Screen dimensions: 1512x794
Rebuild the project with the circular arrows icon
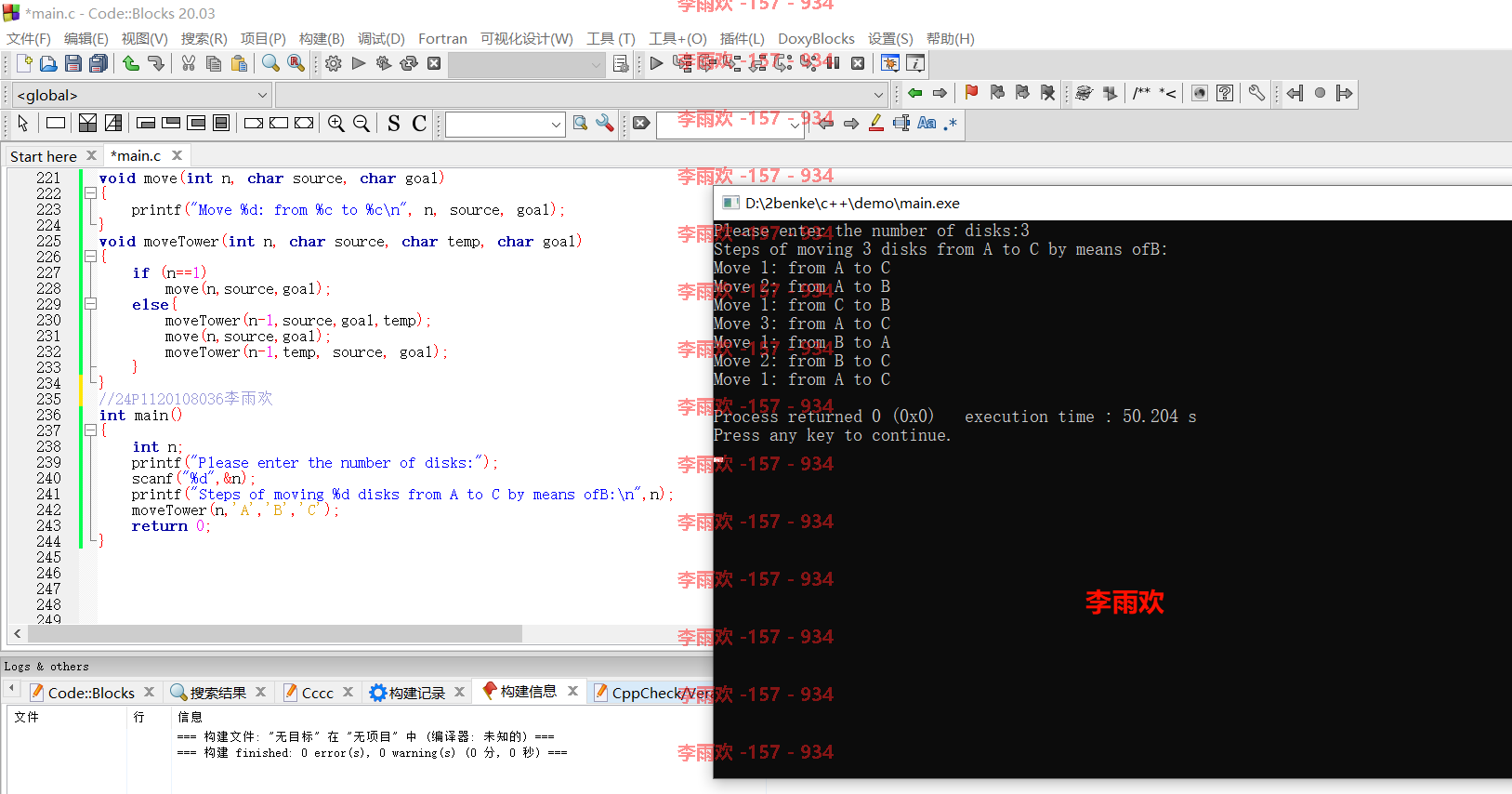tap(409, 63)
